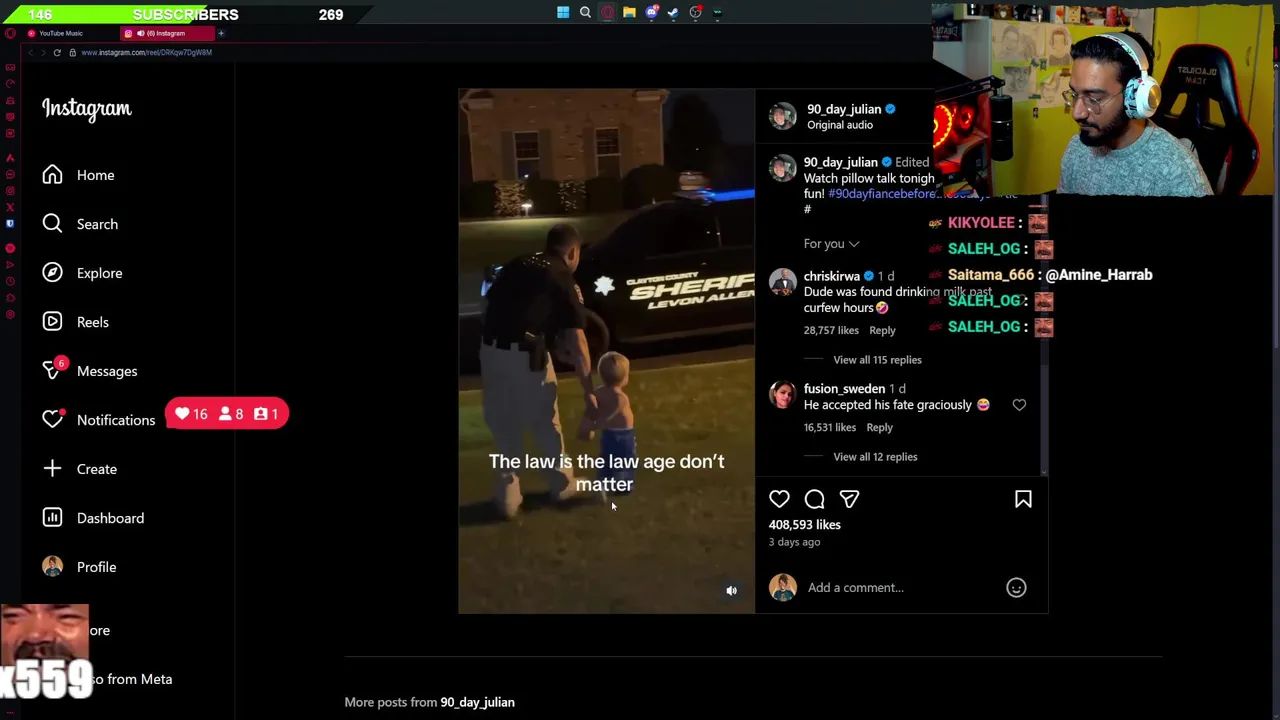This screenshot has width=1280, height=720.
Task: Open X (Twitter) in Opera GX sidebar
Action: pos(10,207)
